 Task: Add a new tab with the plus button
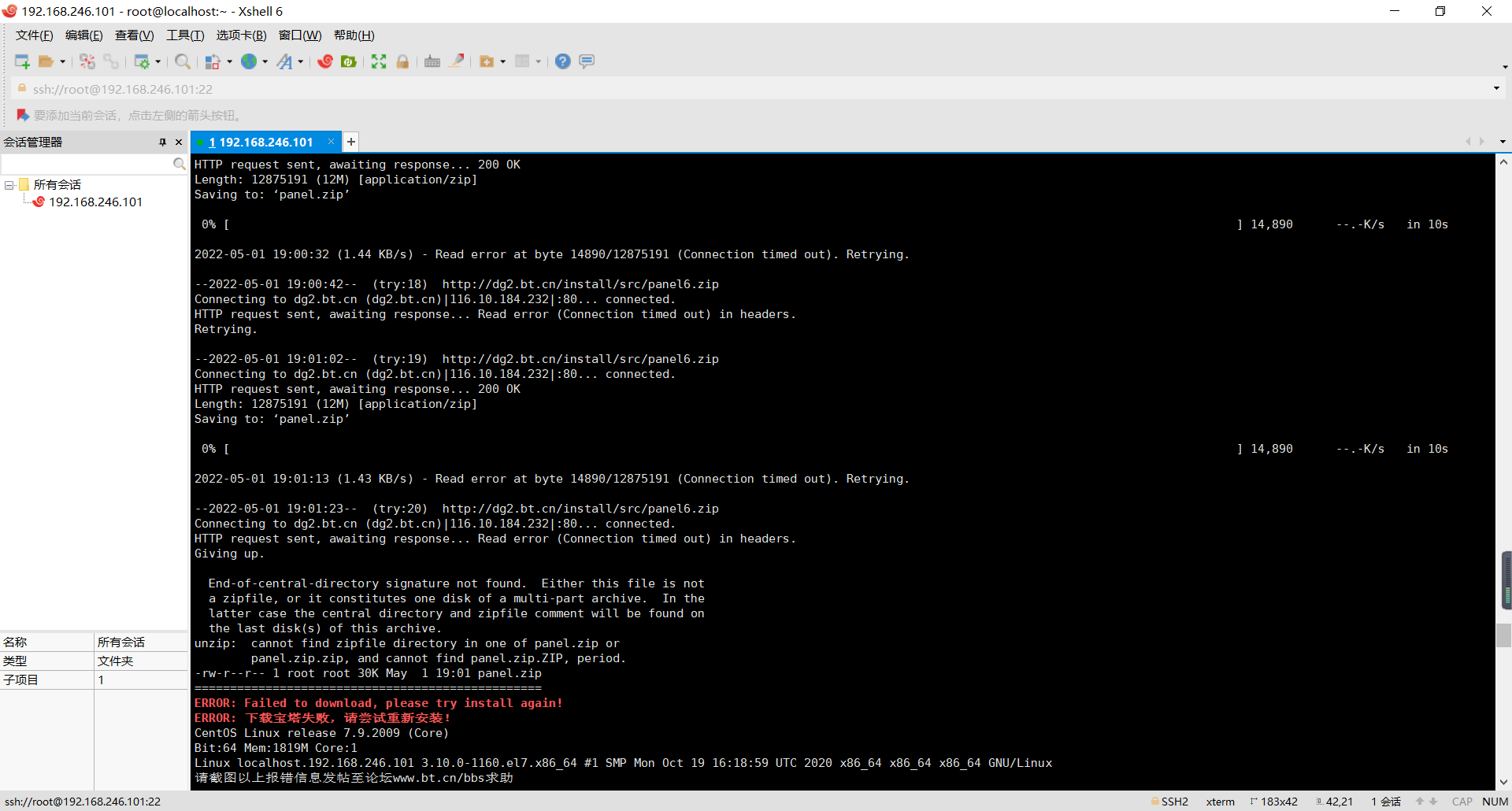click(351, 142)
